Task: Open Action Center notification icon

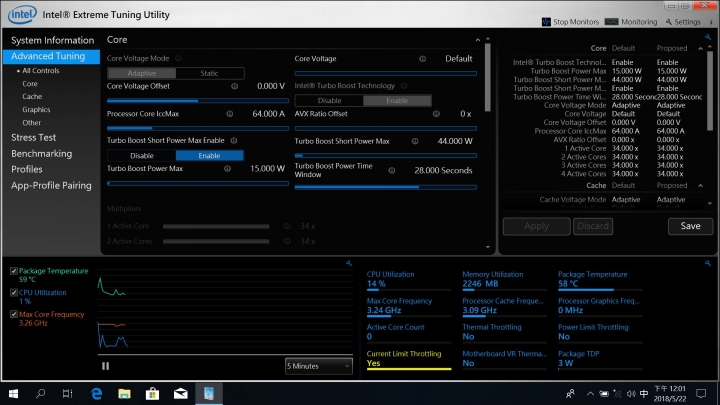Action: tap(701, 394)
